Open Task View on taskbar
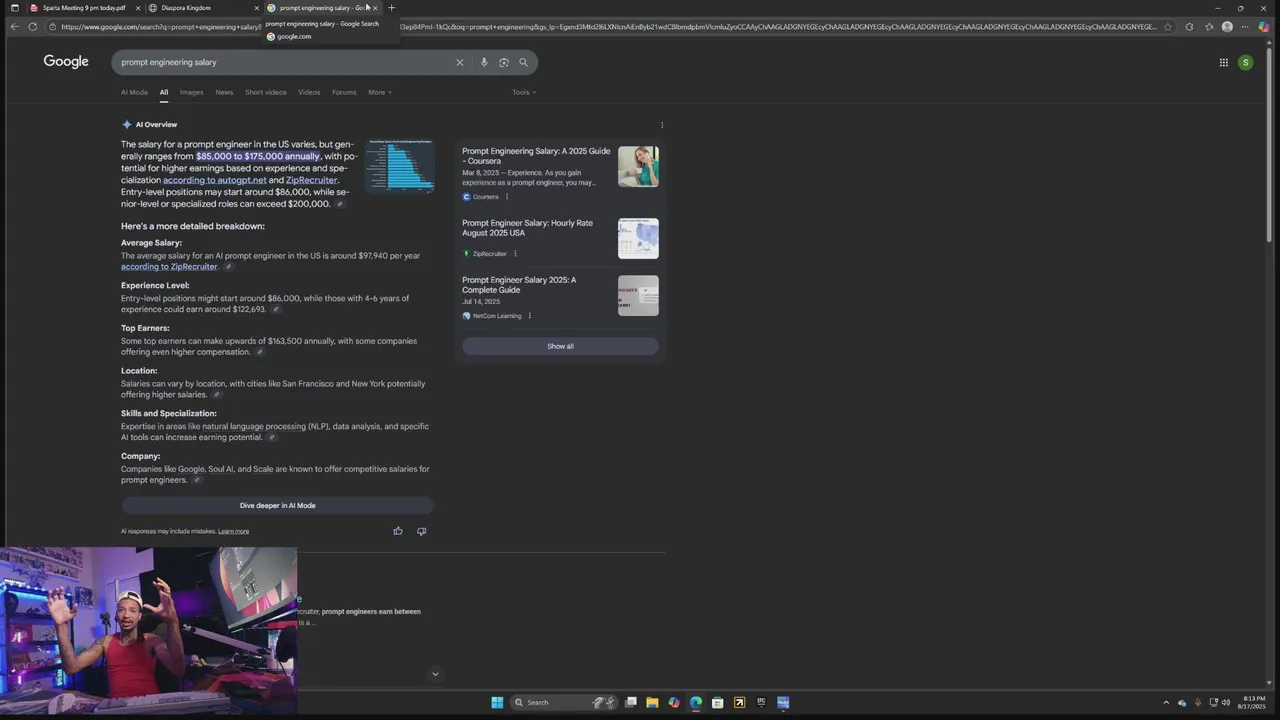 click(630, 702)
